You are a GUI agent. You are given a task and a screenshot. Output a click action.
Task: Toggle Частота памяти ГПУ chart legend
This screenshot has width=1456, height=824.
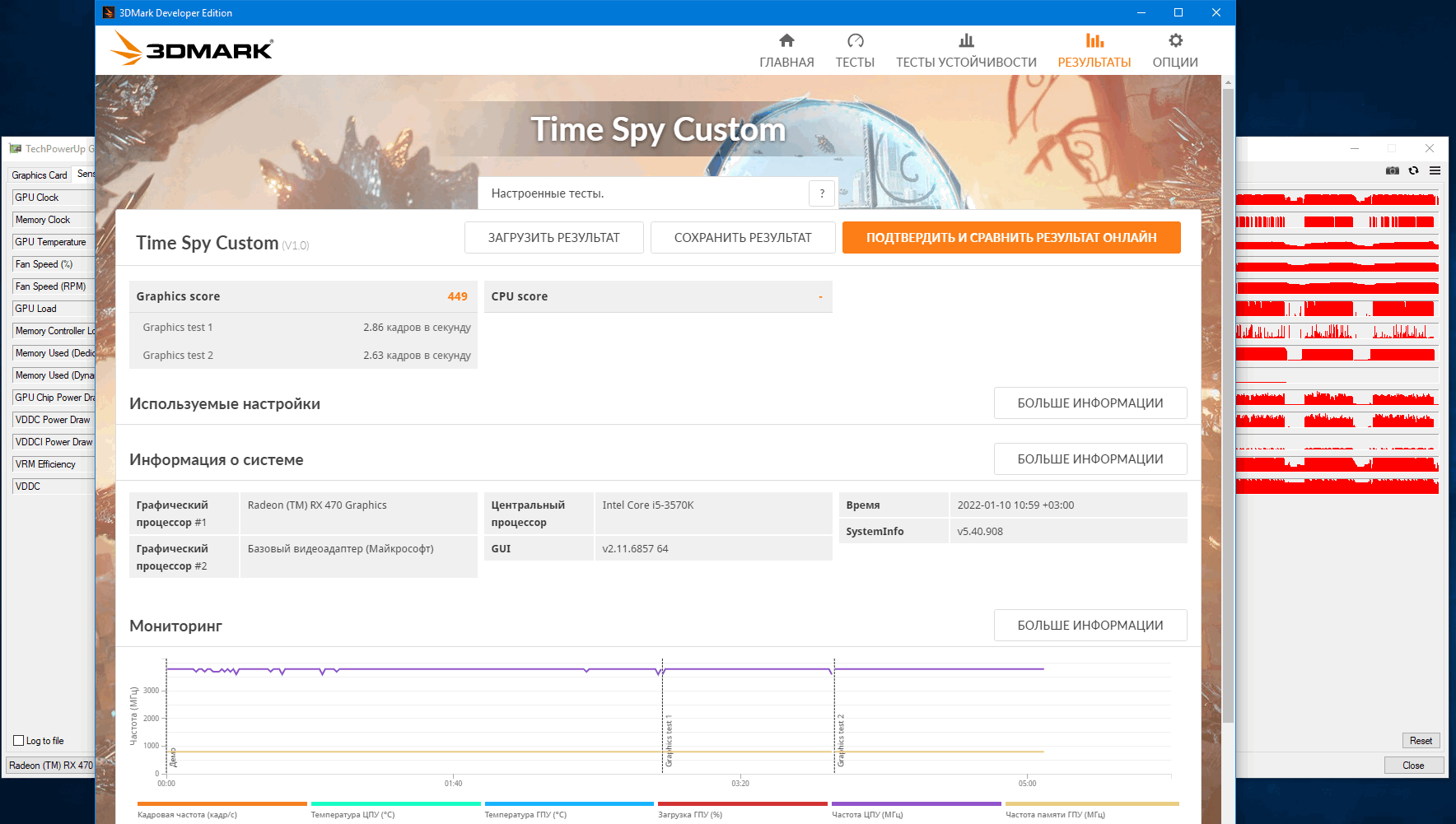pos(1092,810)
